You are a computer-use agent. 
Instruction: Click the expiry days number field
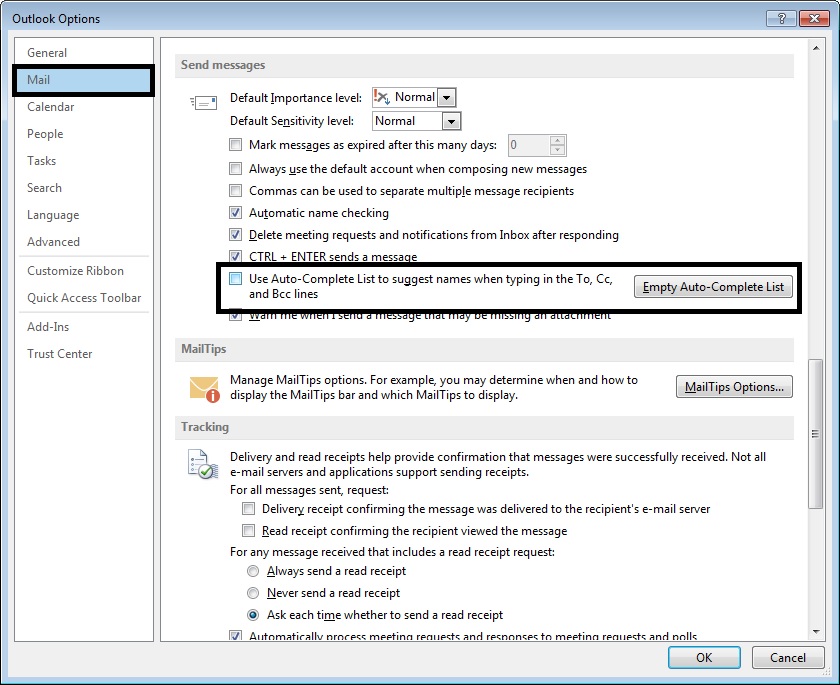point(529,145)
